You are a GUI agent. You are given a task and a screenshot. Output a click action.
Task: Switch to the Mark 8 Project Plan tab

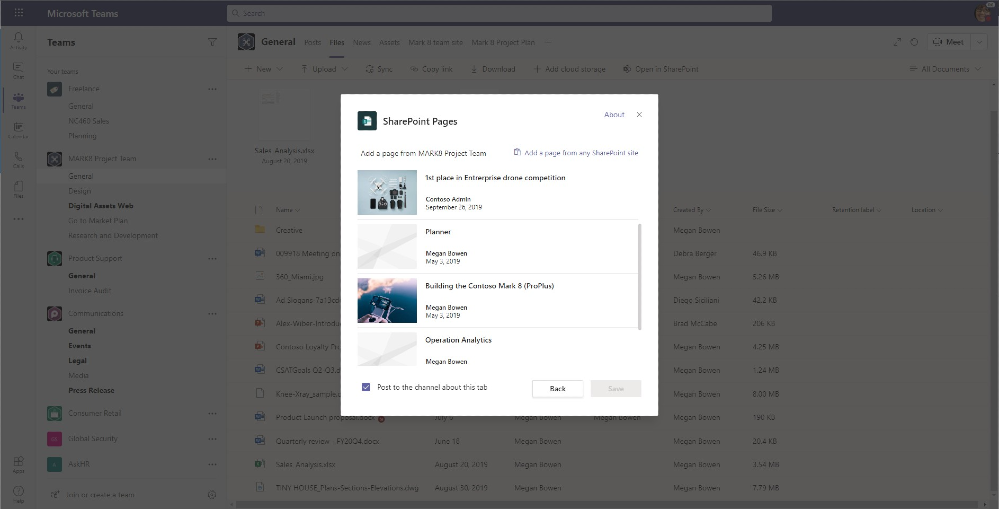click(x=503, y=43)
